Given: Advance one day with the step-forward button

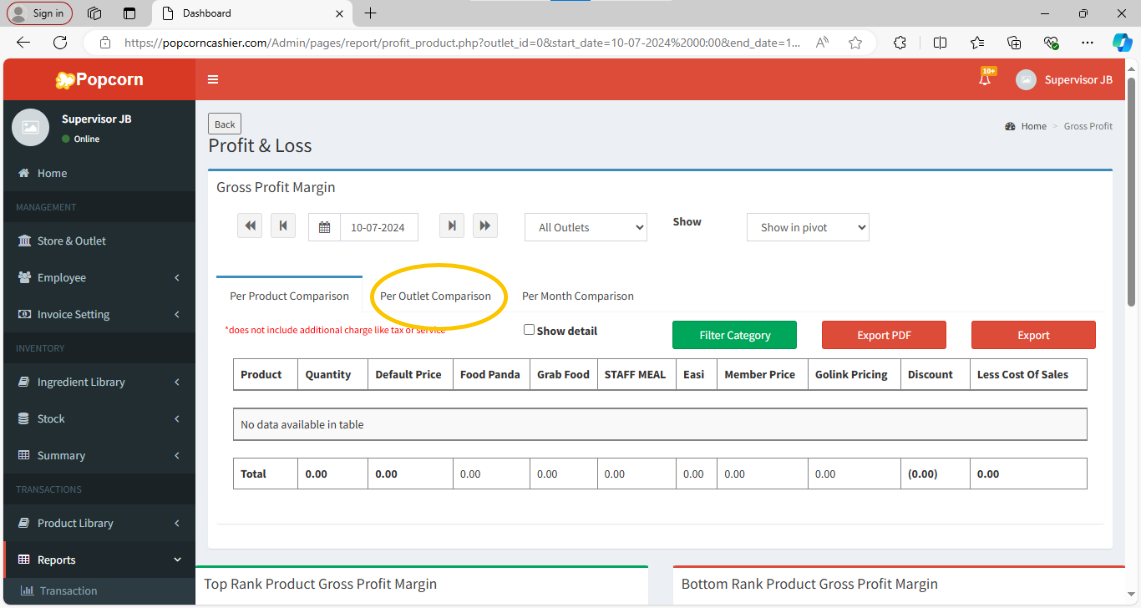Looking at the screenshot, I should (451, 226).
